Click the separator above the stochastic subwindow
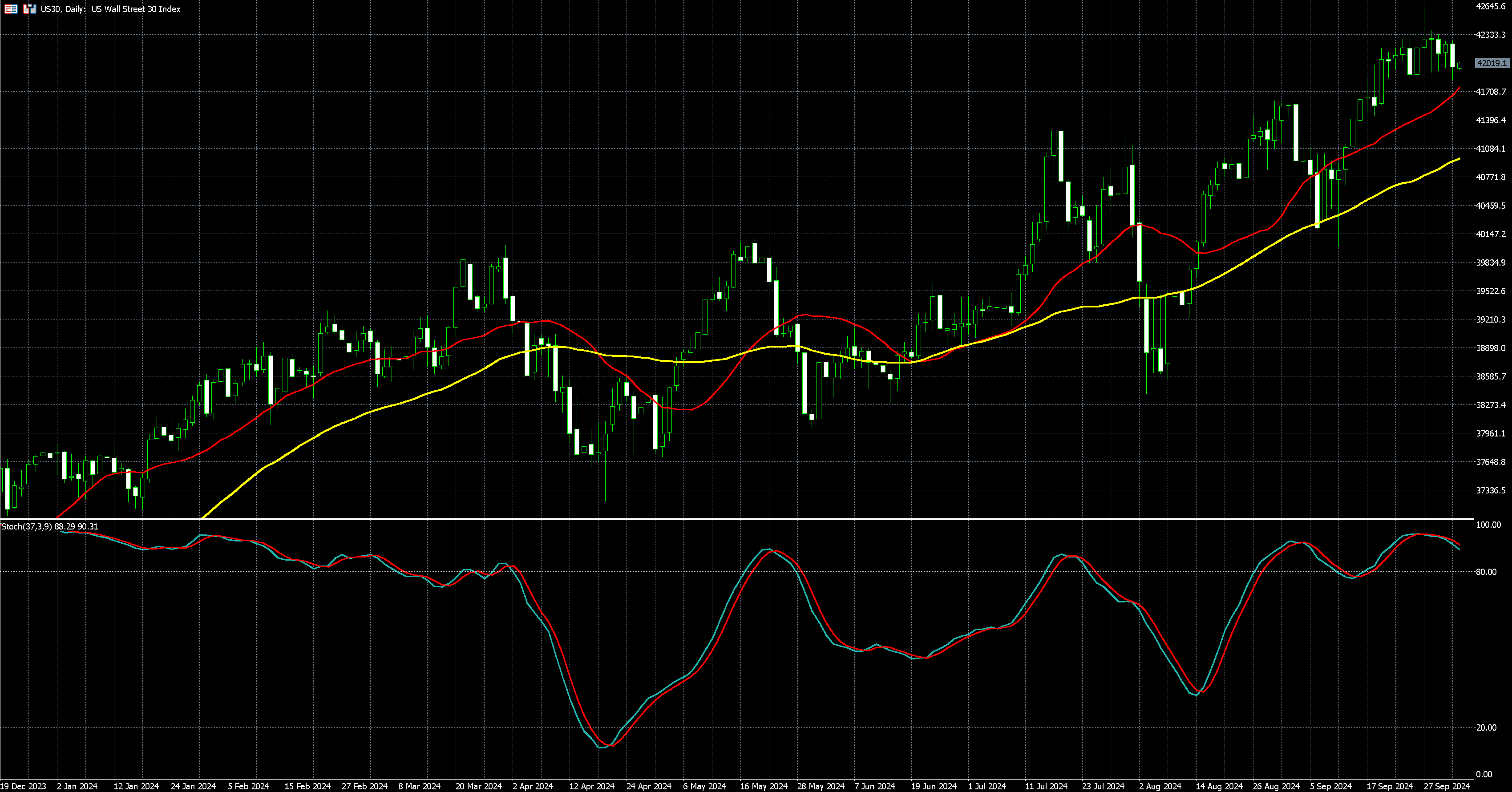 (734, 519)
